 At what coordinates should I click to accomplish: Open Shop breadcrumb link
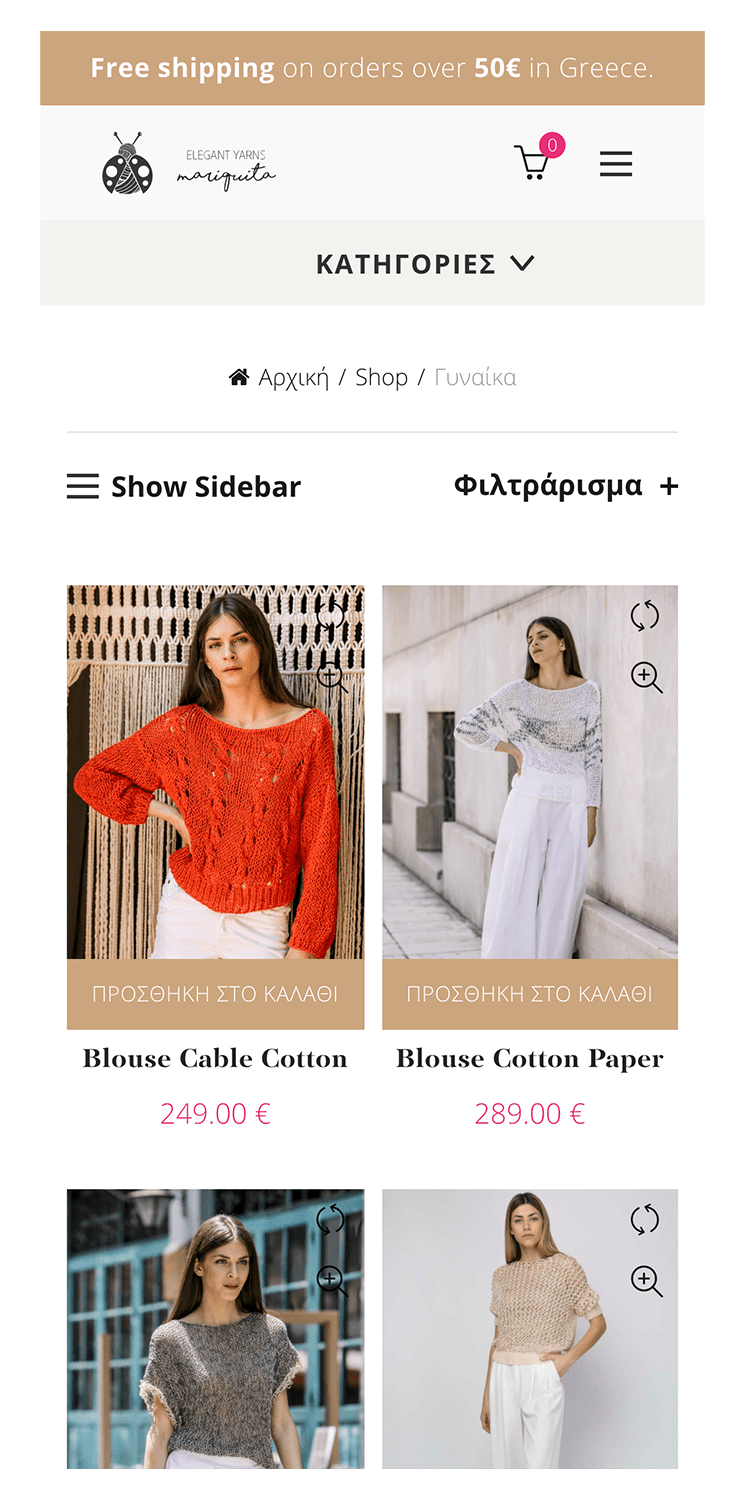pyautogui.click(x=381, y=377)
